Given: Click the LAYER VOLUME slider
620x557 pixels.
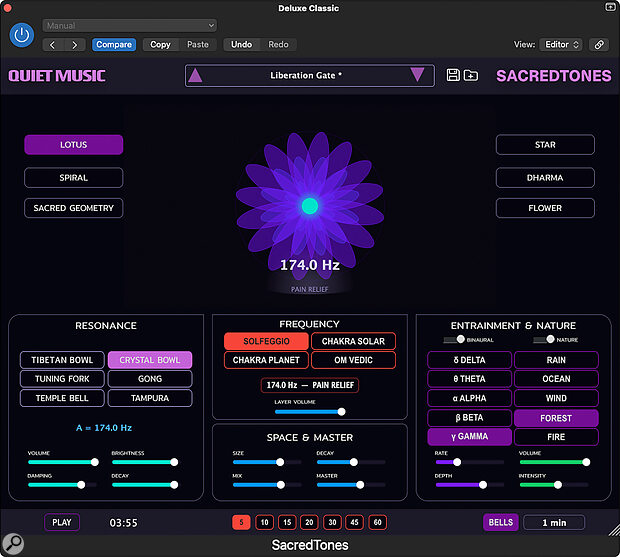Looking at the screenshot, I should tap(310, 412).
